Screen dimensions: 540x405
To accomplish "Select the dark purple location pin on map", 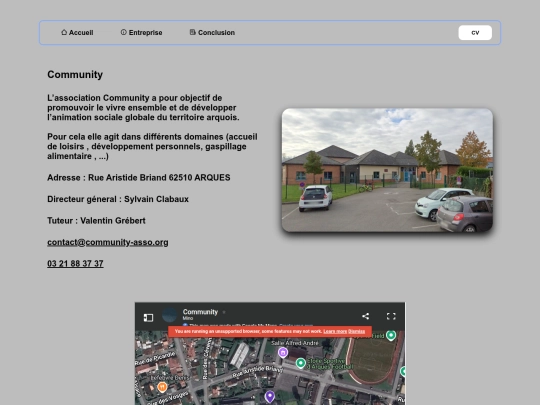I will point(270,396).
